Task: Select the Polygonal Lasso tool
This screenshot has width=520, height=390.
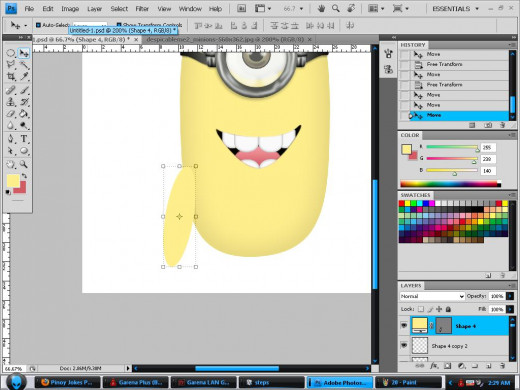Action: 11,64
